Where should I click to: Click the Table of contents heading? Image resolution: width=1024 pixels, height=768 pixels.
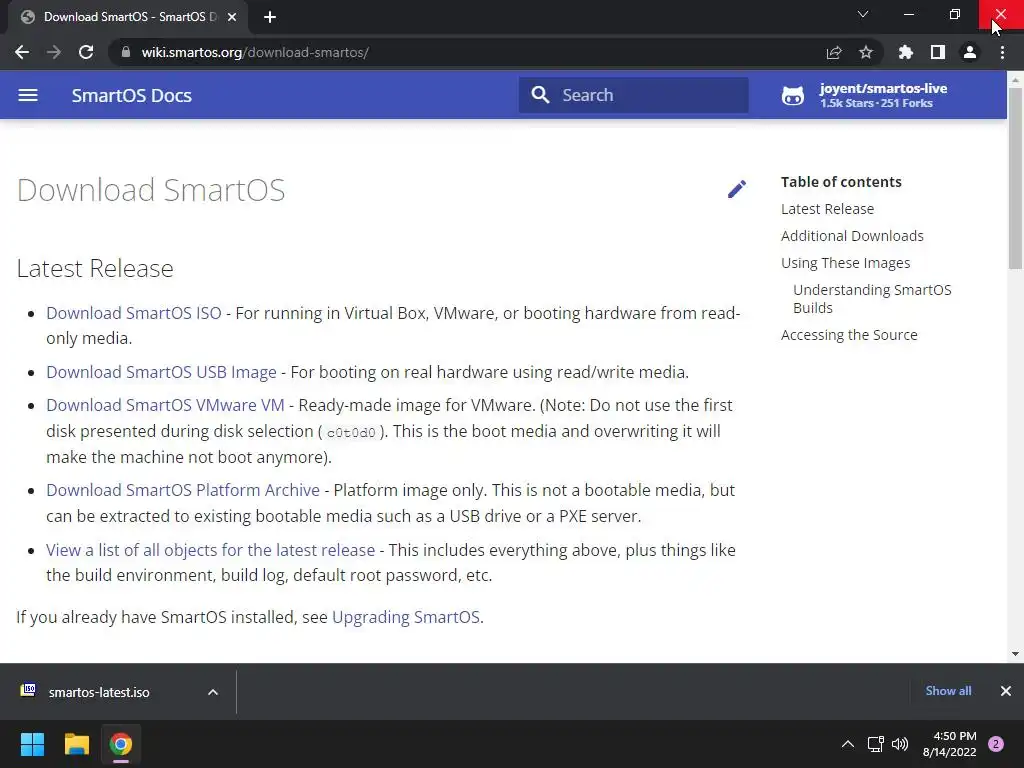pyautogui.click(x=841, y=182)
